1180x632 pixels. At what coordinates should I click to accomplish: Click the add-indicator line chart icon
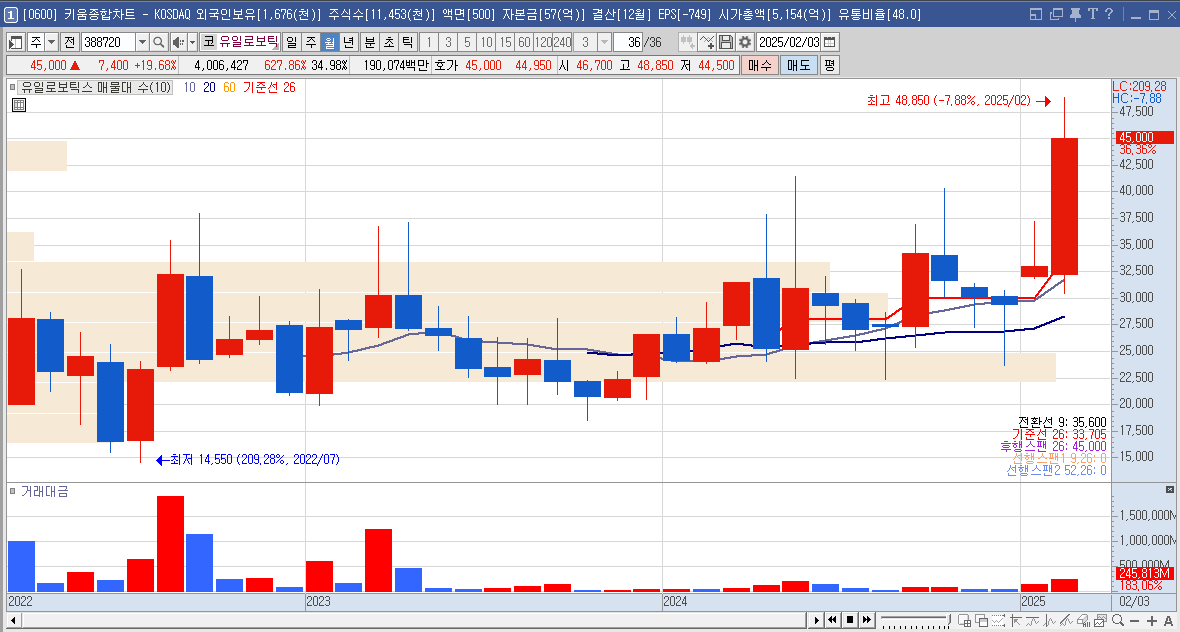pyautogui.click(x=707, y=42)
